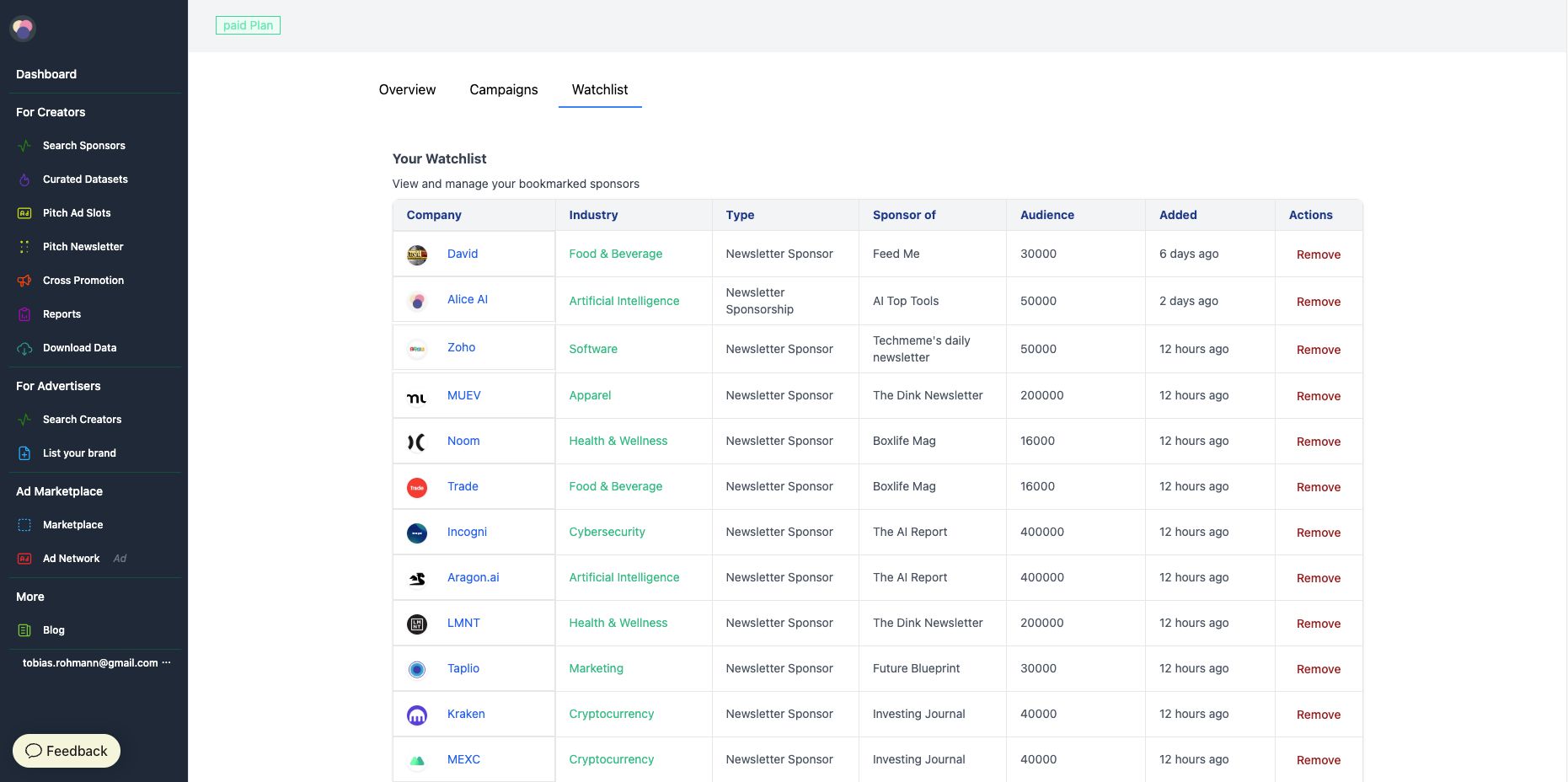Click the LMNT company logo
The height and width of the screenshot is (782, 1568).
coord(417,624)
